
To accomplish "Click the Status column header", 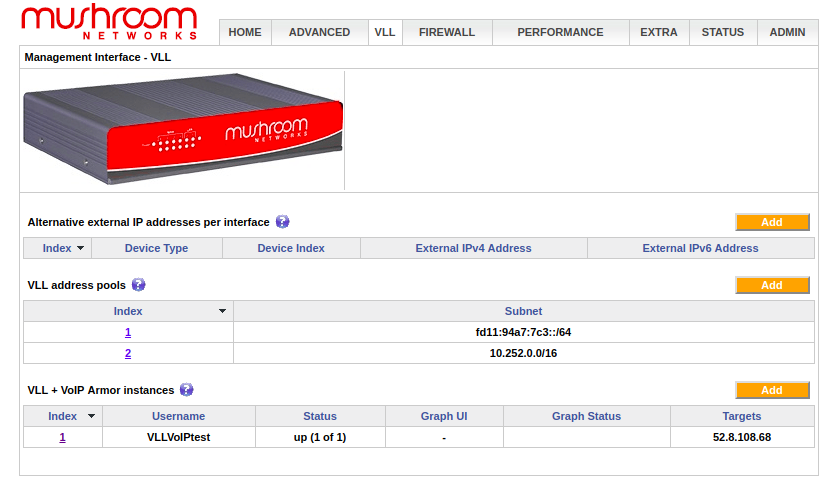I will click(320, 416).
